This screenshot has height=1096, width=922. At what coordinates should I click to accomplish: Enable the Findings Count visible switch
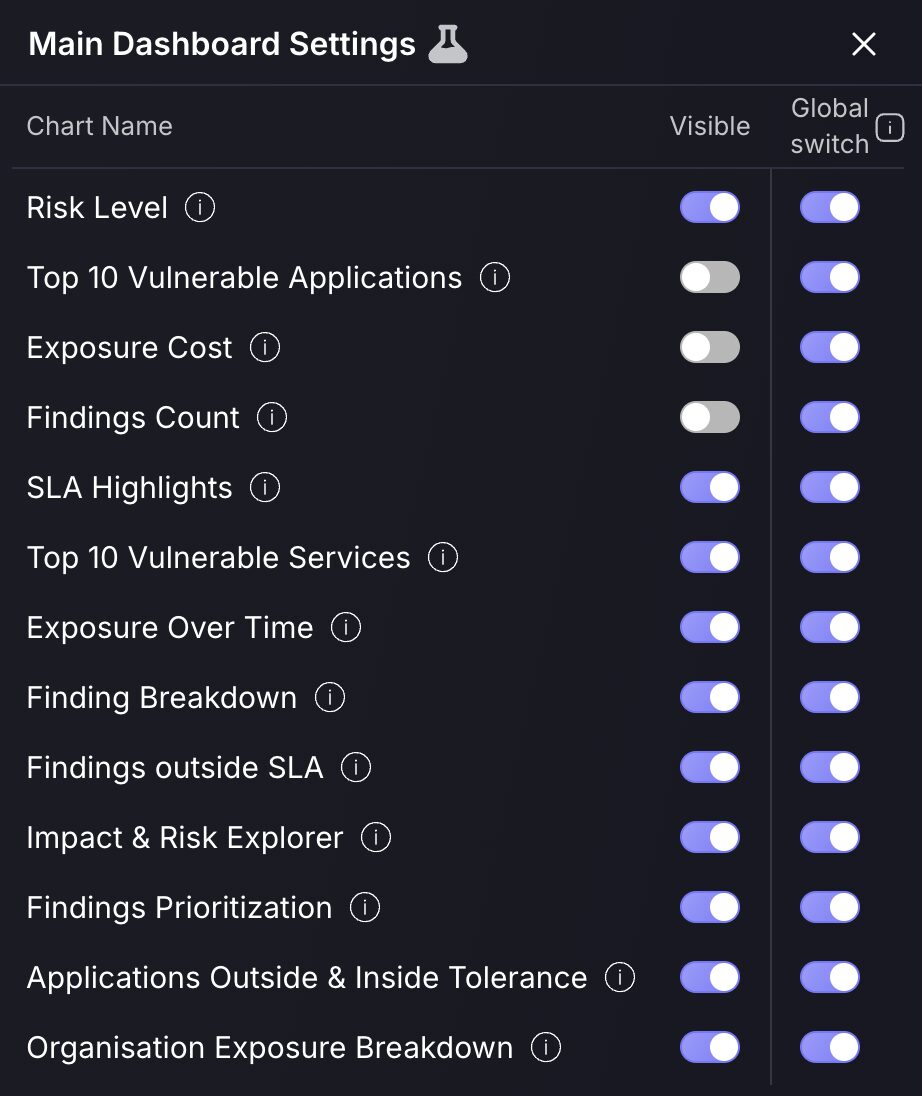(x=709, y=417)
